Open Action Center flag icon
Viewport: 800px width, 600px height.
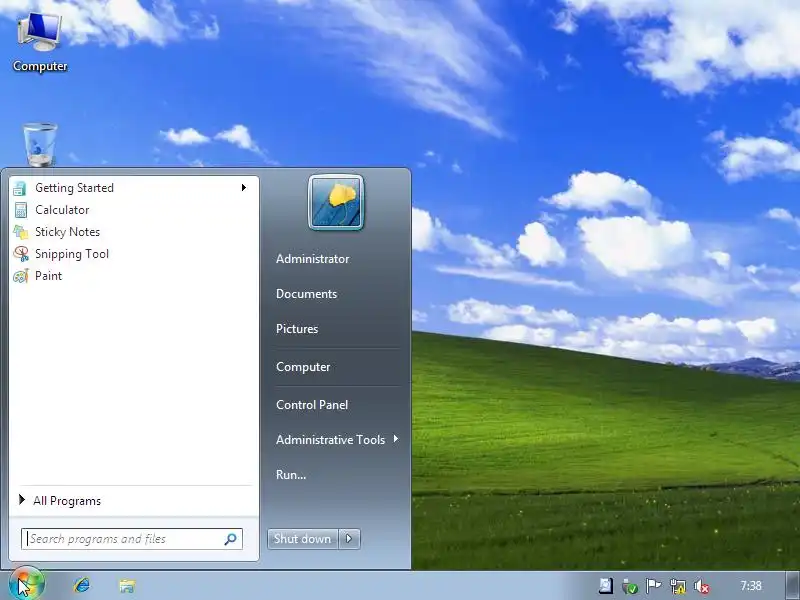click(654, 586)
